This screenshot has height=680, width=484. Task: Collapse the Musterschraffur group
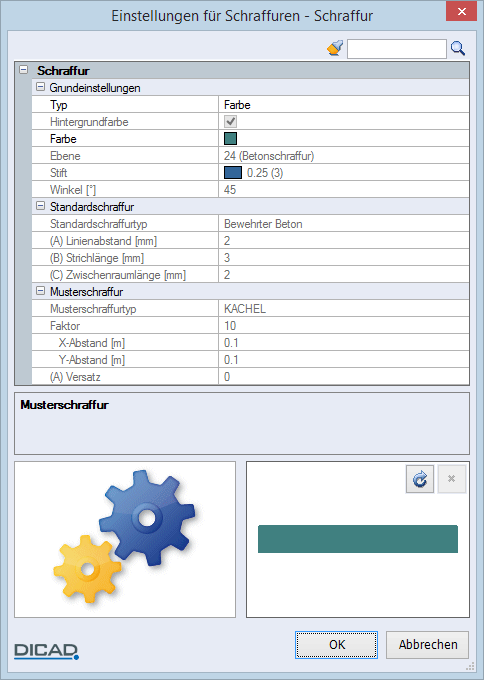40,291
